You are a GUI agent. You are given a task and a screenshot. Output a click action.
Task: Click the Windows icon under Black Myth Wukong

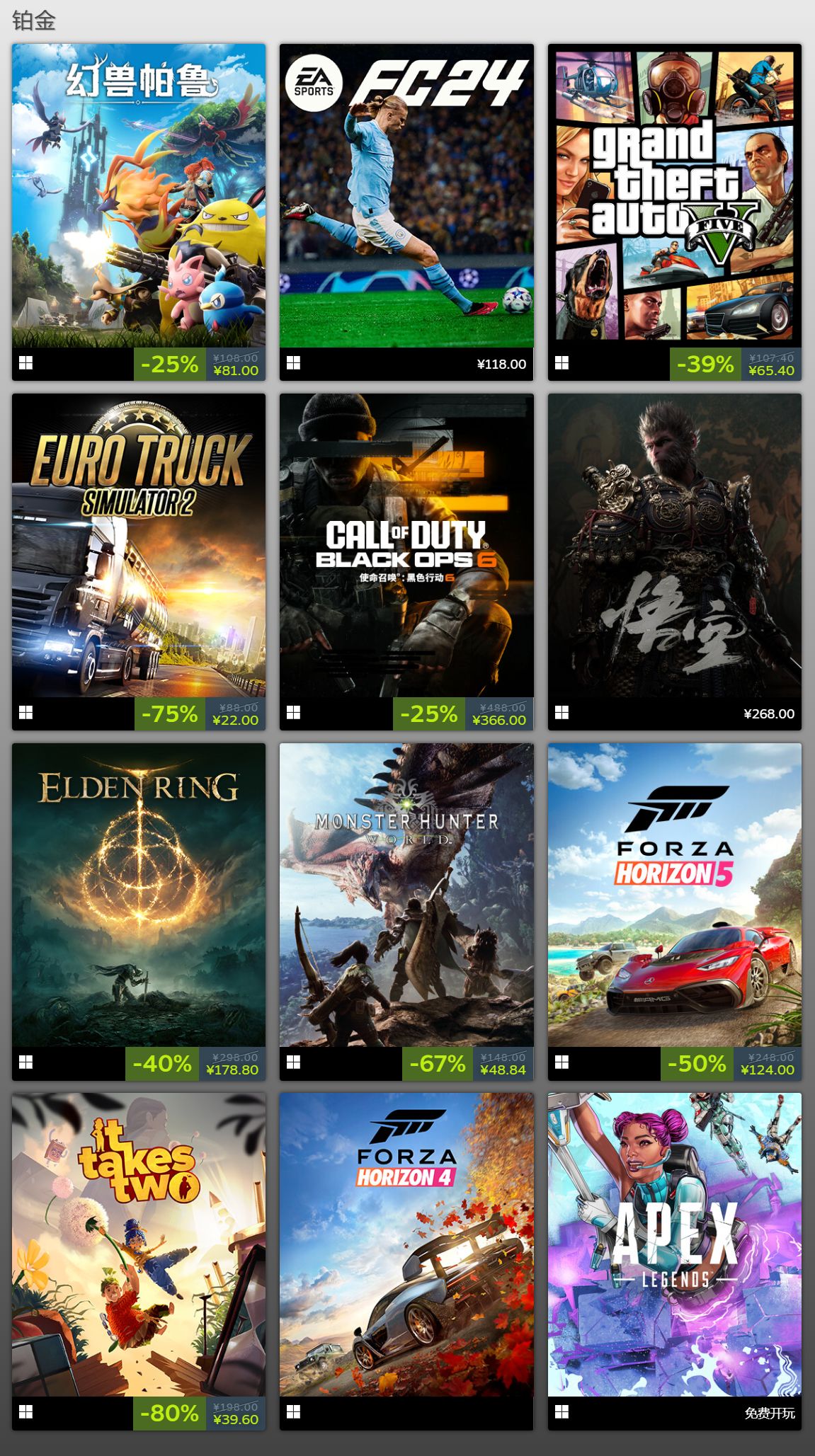(x=562, y=713)
